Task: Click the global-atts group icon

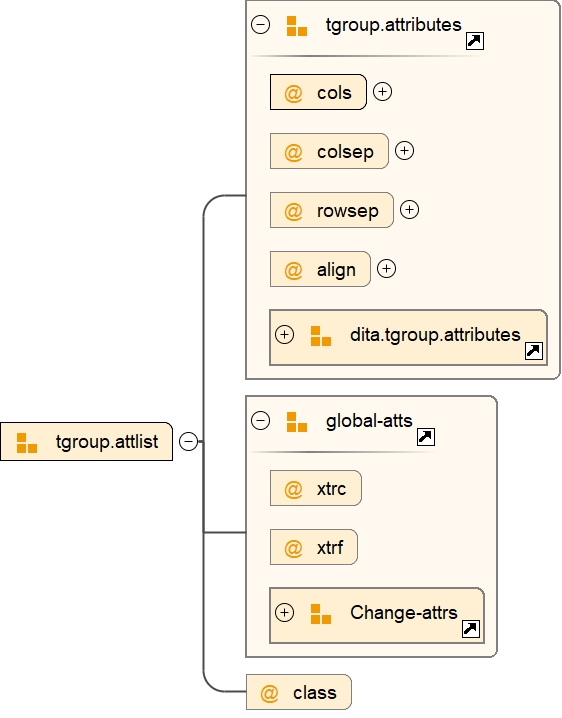Action: (x=296, y=422)
